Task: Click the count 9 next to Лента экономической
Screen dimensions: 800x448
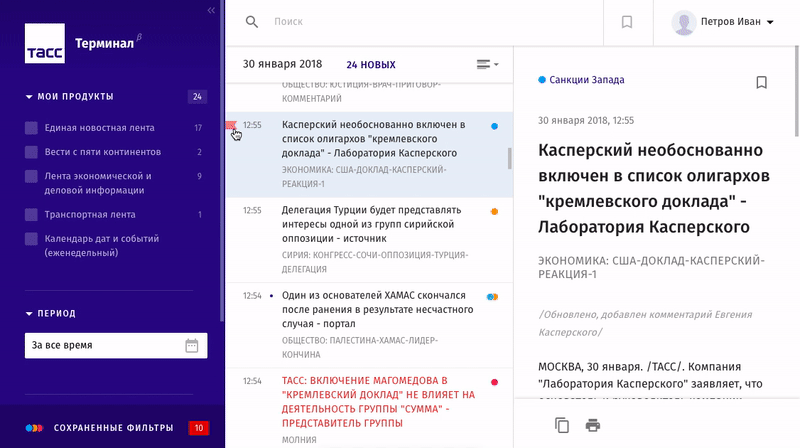Action: tap(199, 176)
